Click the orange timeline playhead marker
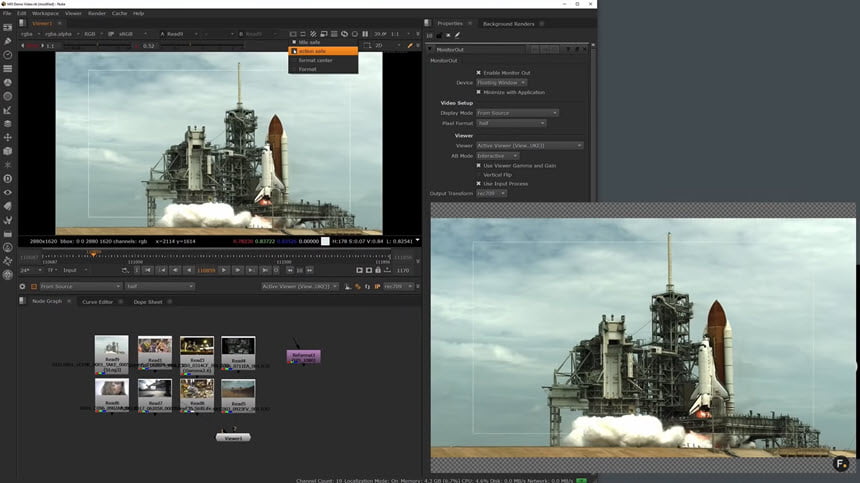 point(93,254)
